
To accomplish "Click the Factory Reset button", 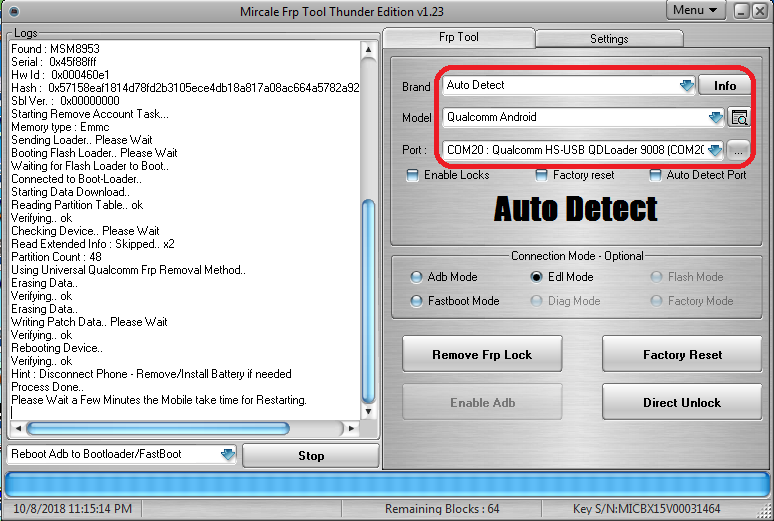I will coord(682,355).
